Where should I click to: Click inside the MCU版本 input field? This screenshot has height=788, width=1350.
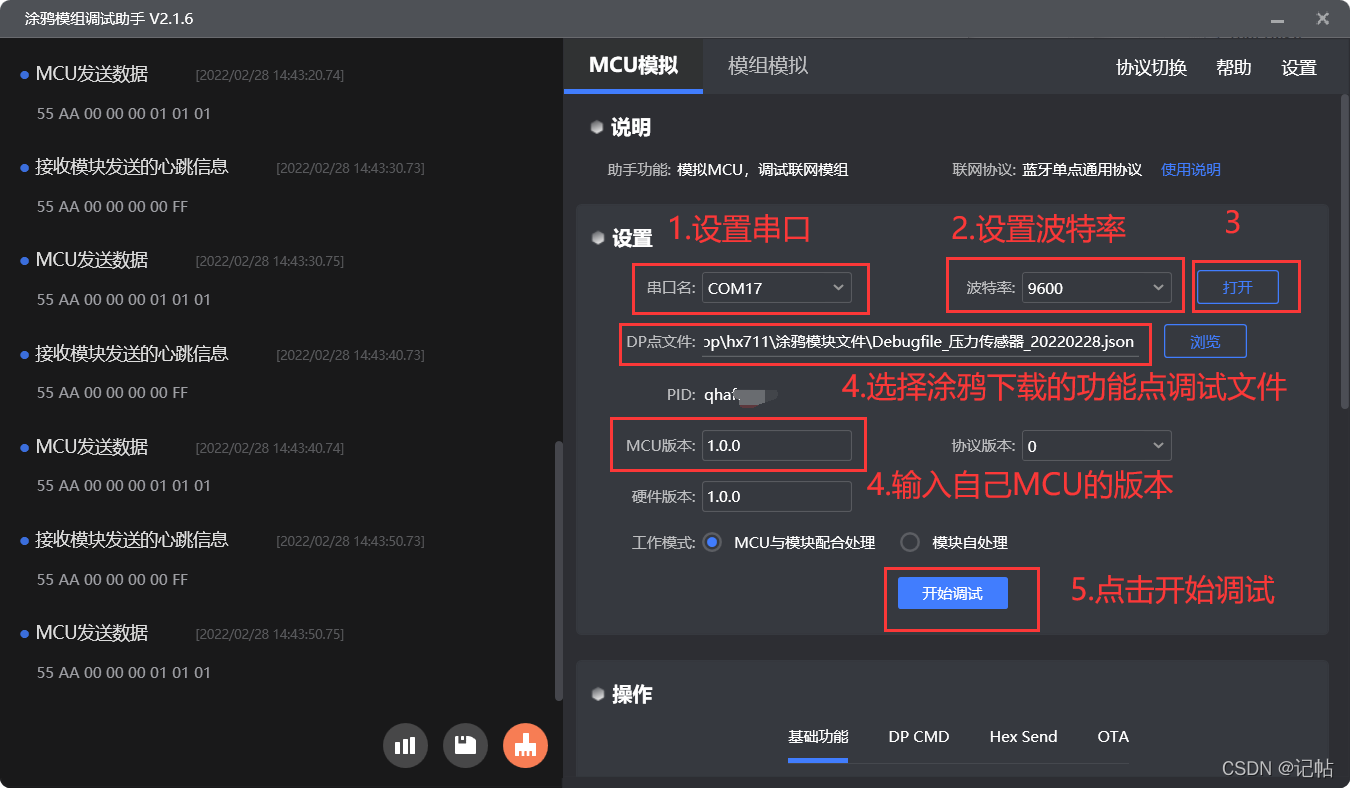click(777, 445)
